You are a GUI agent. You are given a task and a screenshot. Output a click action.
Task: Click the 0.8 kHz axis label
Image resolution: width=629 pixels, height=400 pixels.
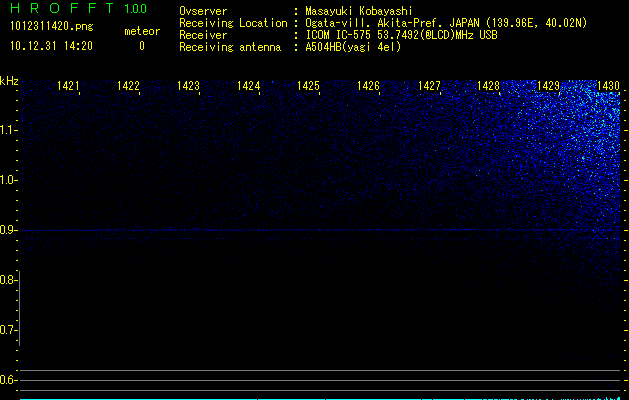tap(8, 280)
